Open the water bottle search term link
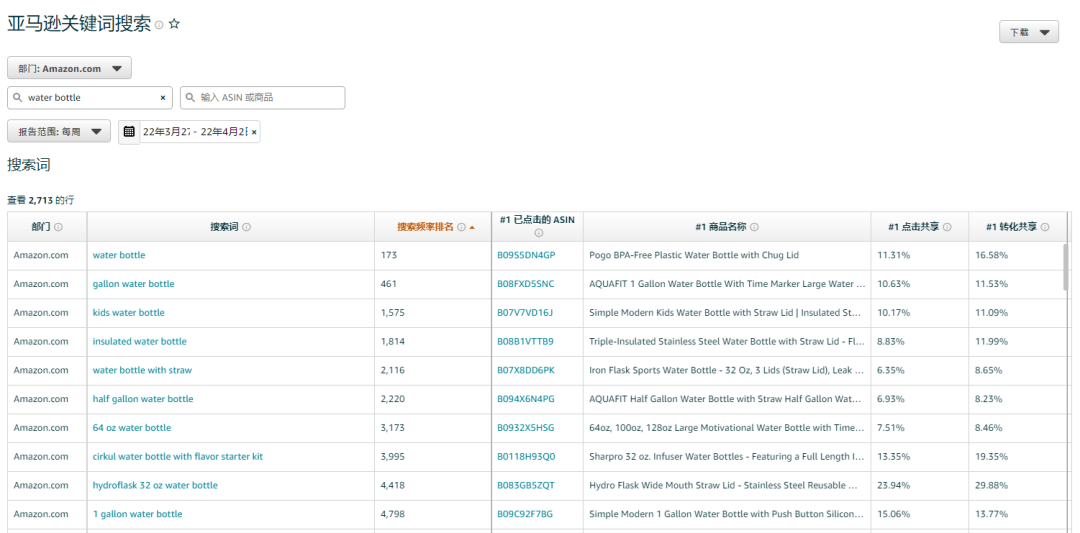 [x=119, y=255]
